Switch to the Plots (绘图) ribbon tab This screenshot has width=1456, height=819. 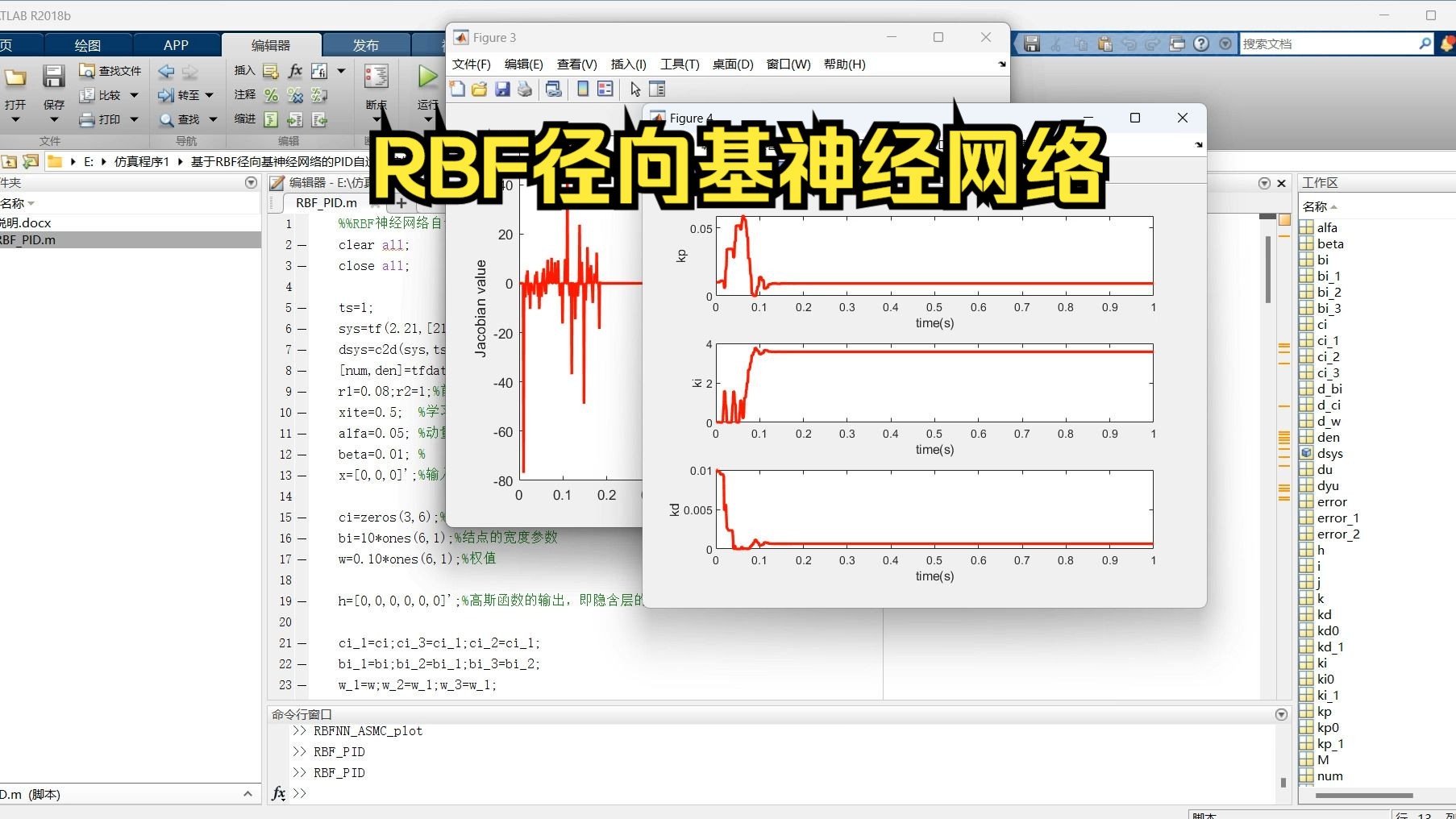tap(87, 45)
